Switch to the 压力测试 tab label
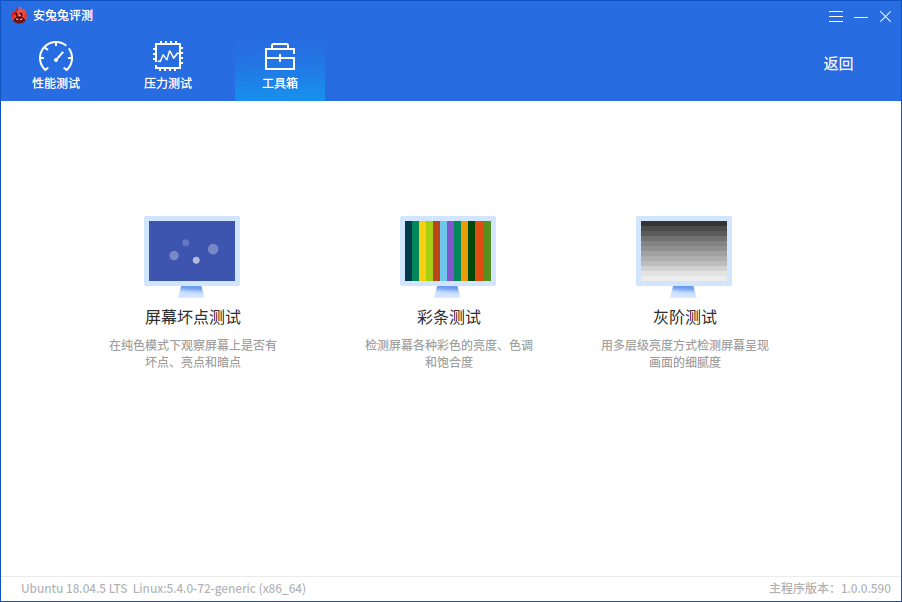902x602 pixels. point(168,83)
